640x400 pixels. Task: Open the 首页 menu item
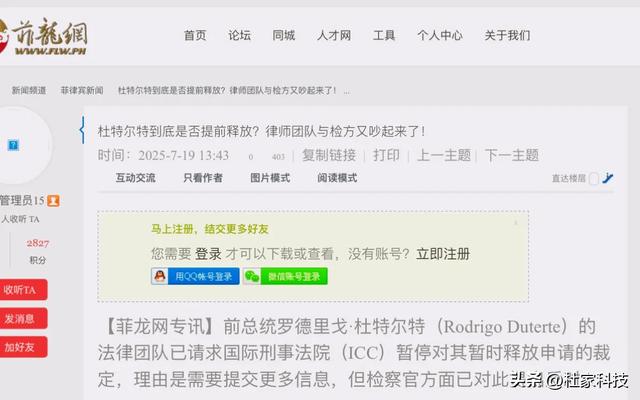195,36
